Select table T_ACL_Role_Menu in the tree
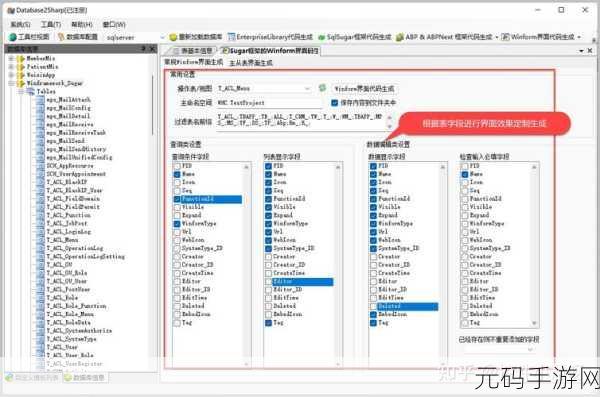This screenshot has width=600, height=397. (x=70, y=314)
